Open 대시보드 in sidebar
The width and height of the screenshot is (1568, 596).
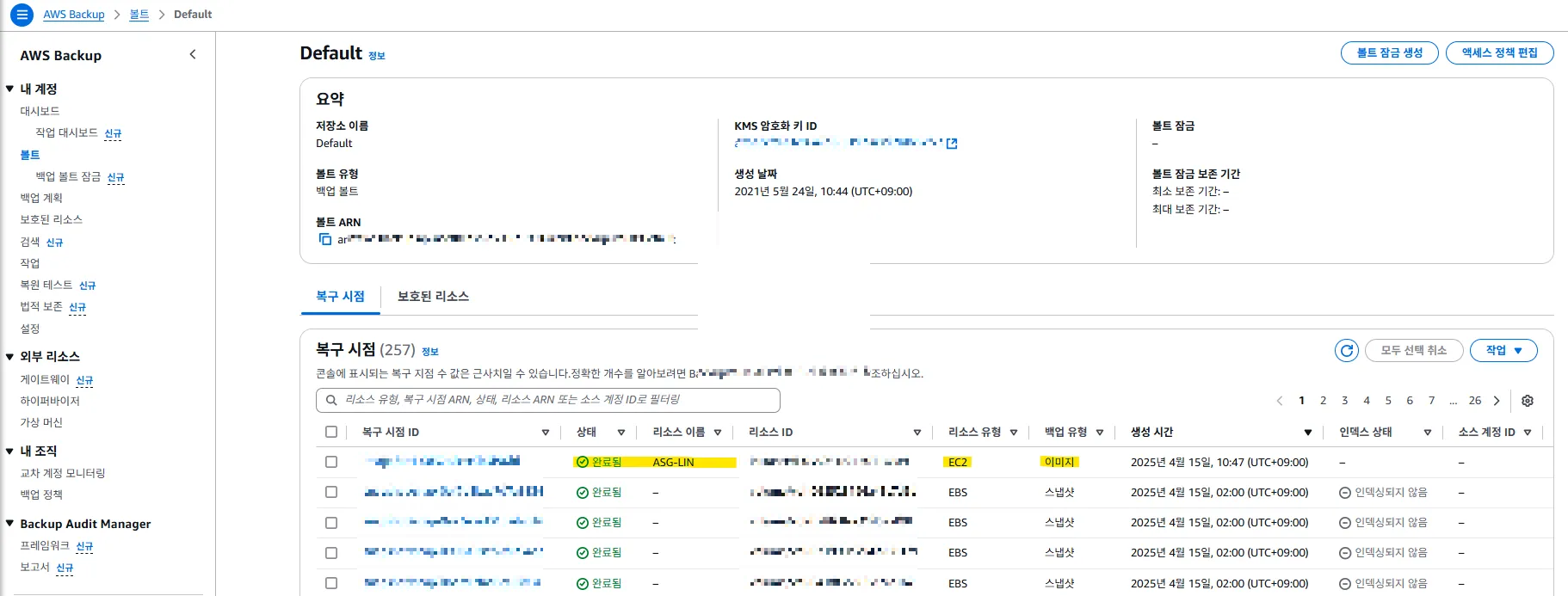point(40,111)
